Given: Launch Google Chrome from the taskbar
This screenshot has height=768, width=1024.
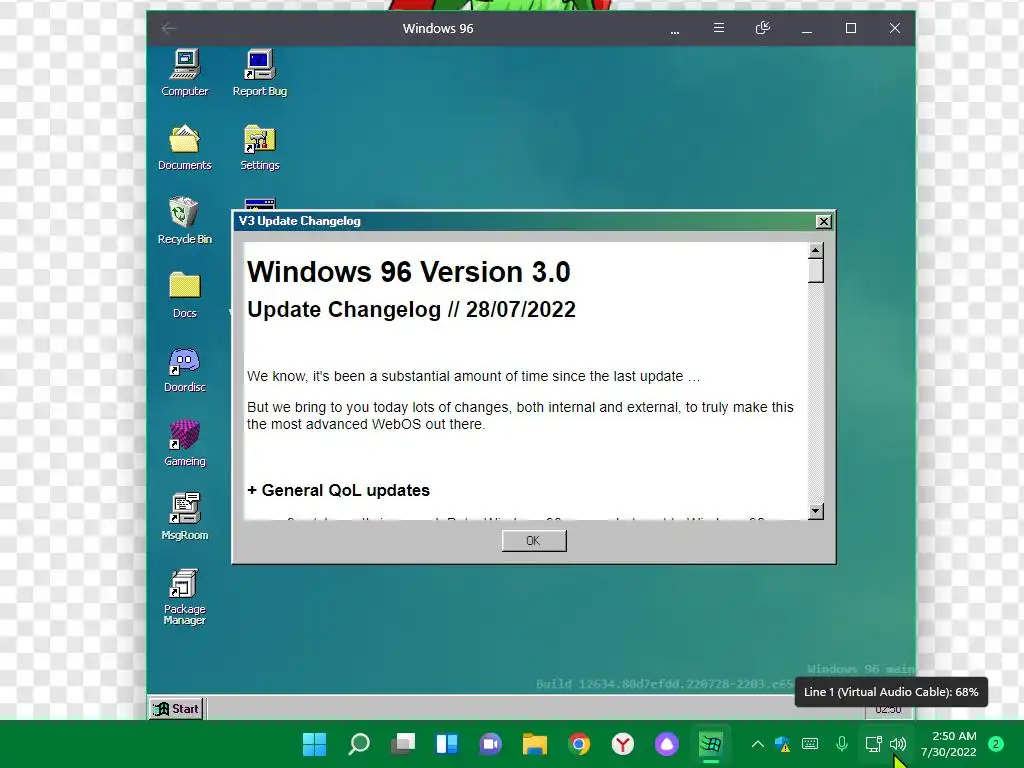Looking at the screenshot, I should pos(579,744).
